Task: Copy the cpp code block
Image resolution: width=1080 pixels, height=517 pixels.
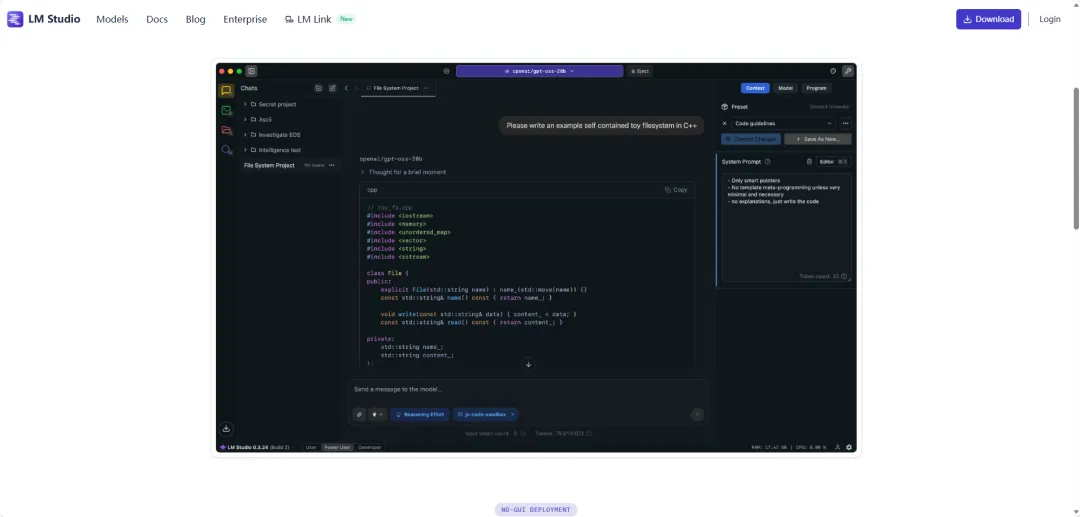Action: tap(676, 189)
